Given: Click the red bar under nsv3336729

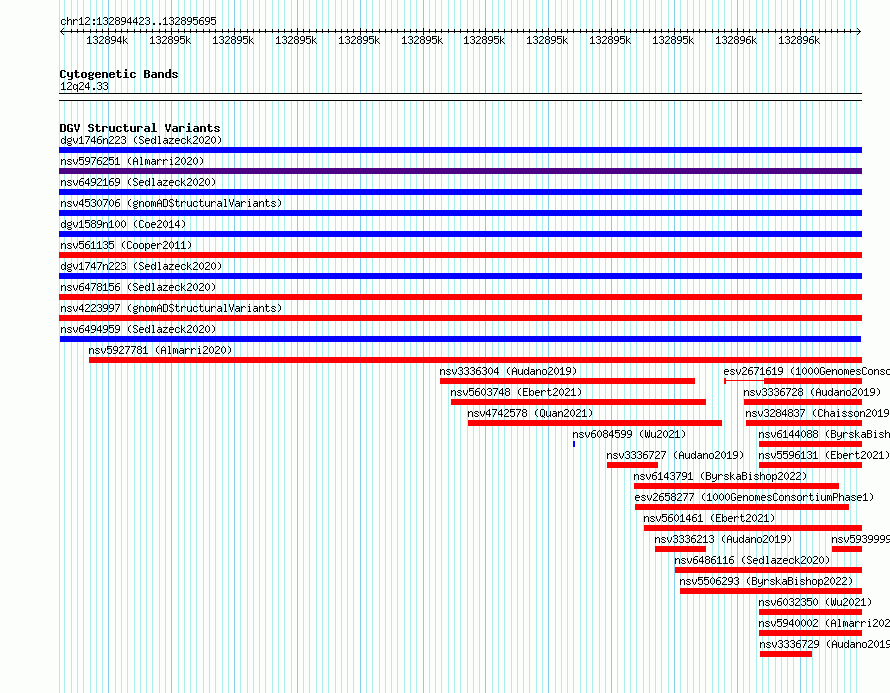Looking at the screenshot, I should 786,654.
